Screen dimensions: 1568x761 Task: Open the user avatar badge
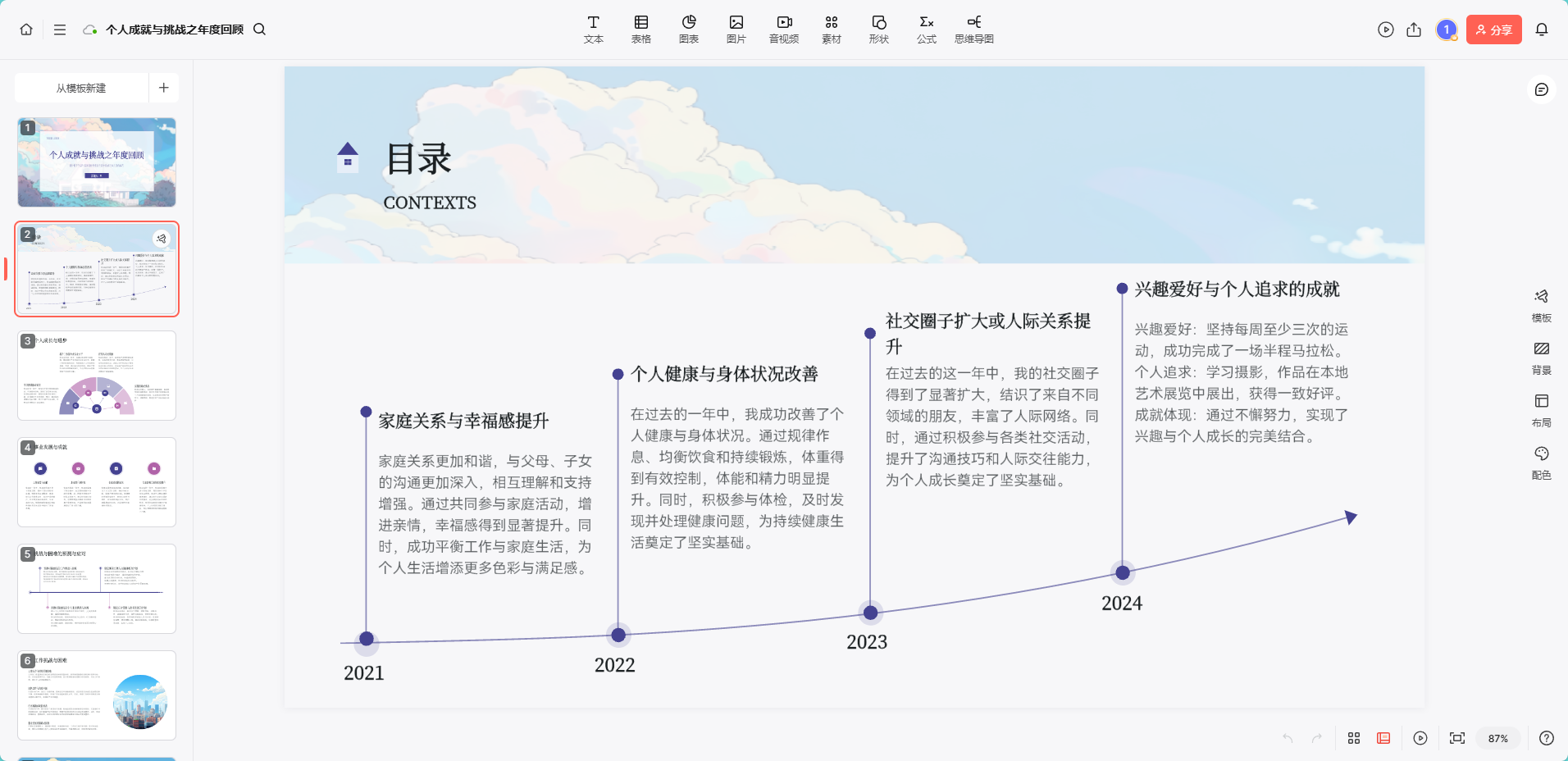(x=1447, y=30)
